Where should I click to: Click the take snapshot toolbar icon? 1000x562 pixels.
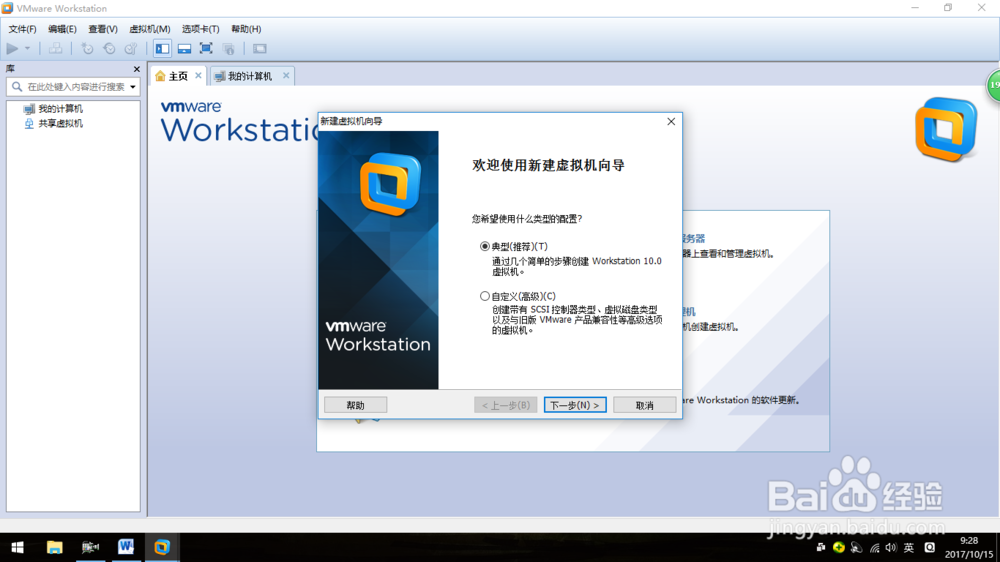click(87, 48)
